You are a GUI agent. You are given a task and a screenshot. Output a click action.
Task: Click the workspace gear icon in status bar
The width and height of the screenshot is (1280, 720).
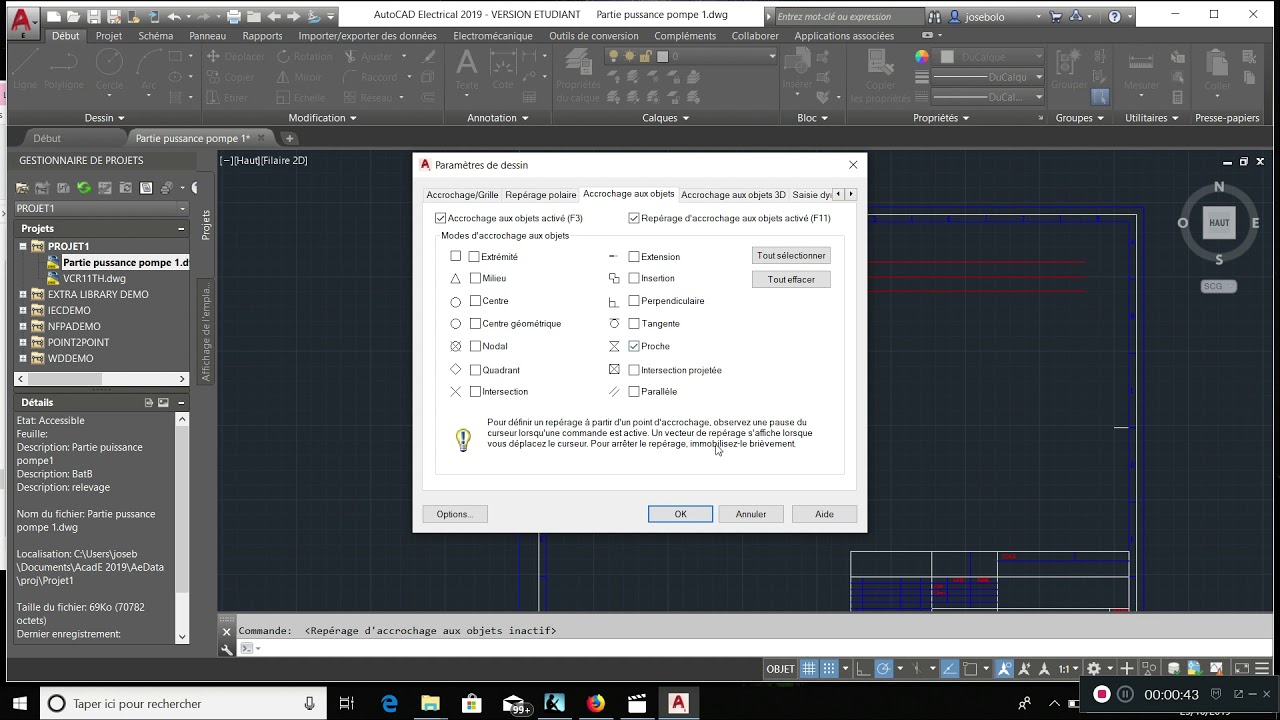pos(1093,669)
